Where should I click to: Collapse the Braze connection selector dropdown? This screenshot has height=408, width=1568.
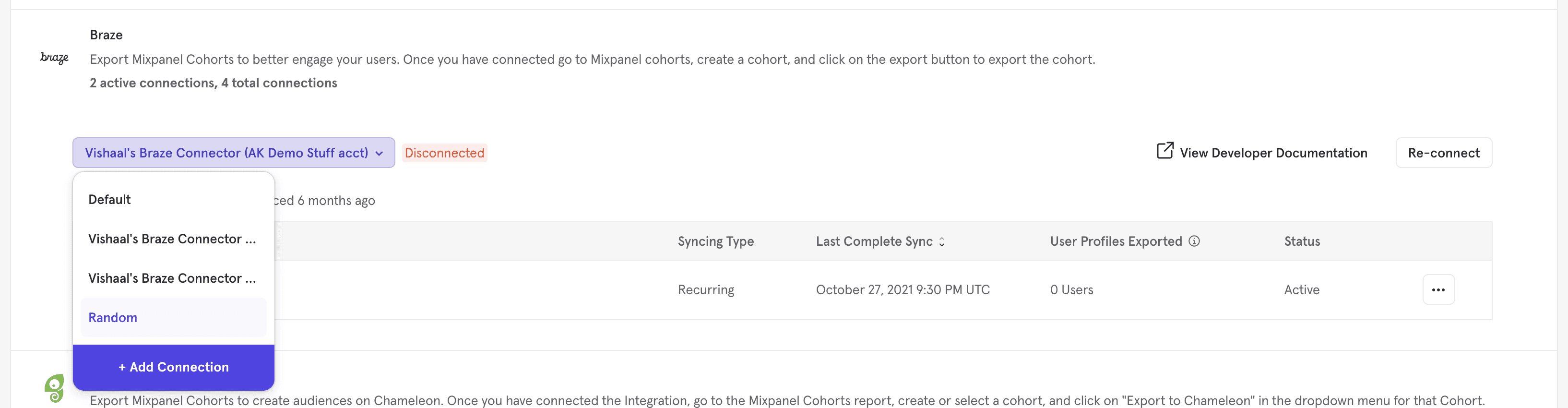(233, 153)
